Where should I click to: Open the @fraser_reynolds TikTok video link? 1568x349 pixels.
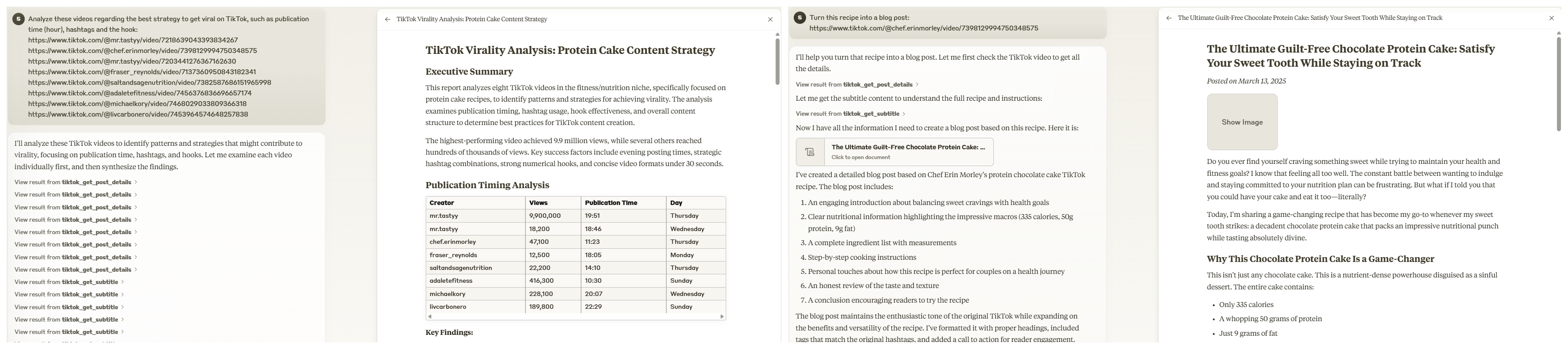pos(142,72)
